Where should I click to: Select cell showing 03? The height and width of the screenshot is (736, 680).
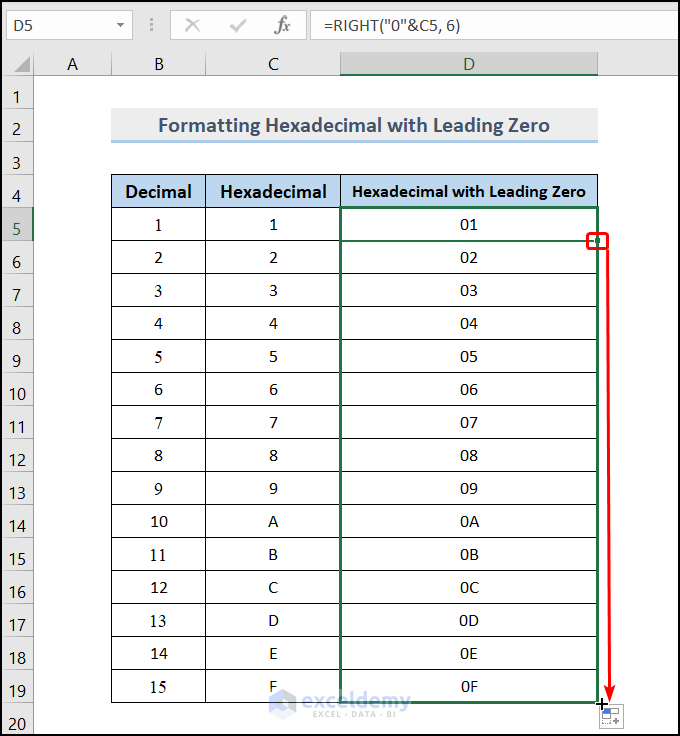[x=469, y=291]
